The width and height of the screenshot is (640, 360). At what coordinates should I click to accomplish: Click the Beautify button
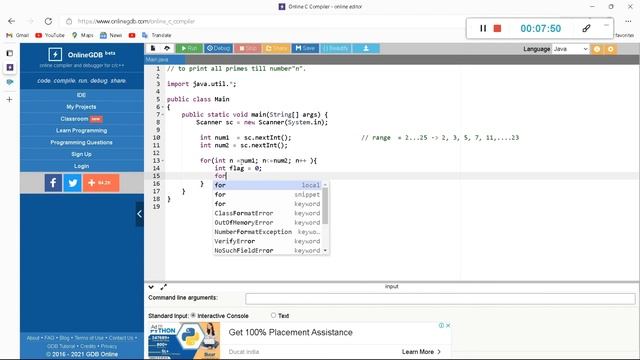[336, 48]
